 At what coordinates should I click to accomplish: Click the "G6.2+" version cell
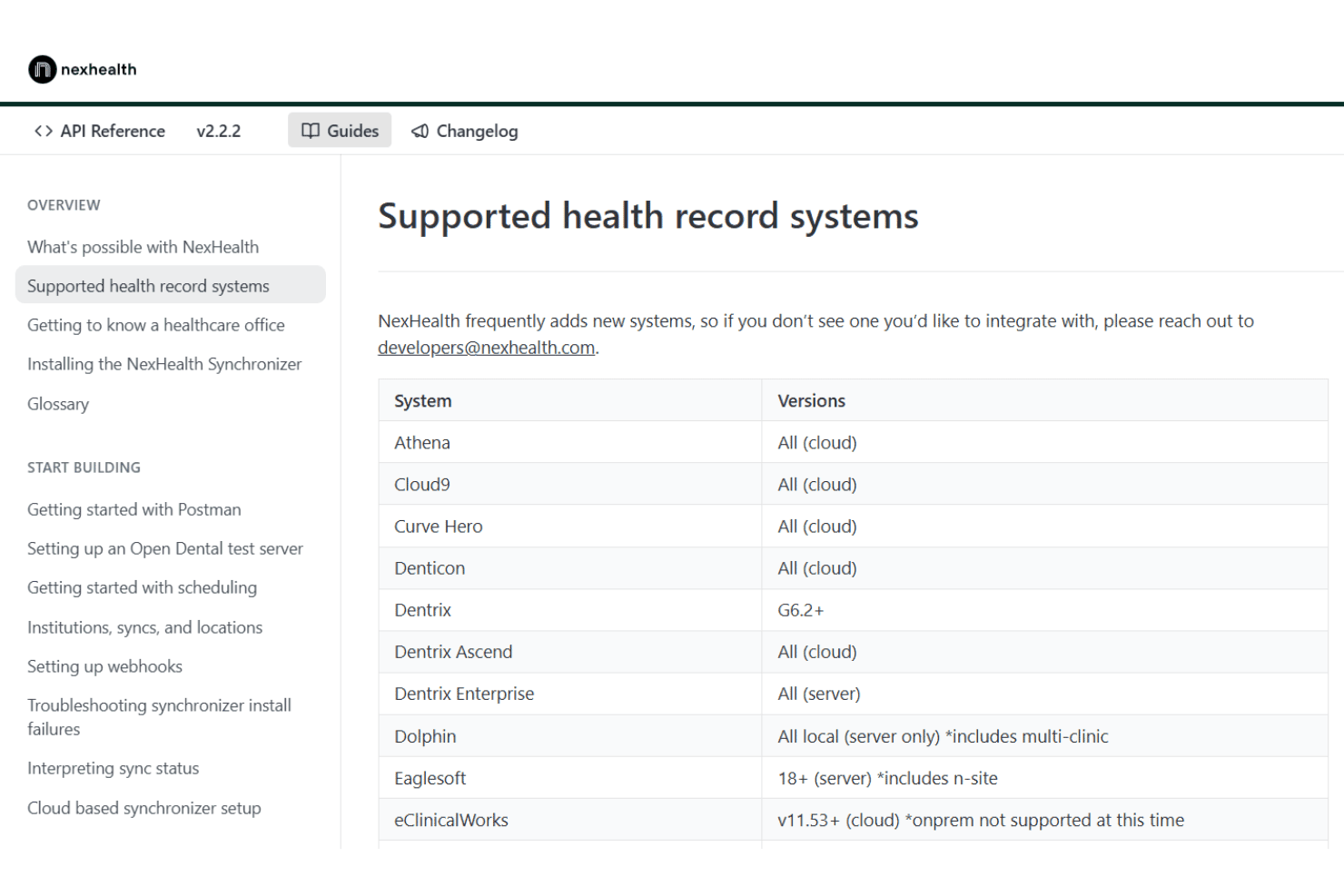click(x=1045, y=610)
